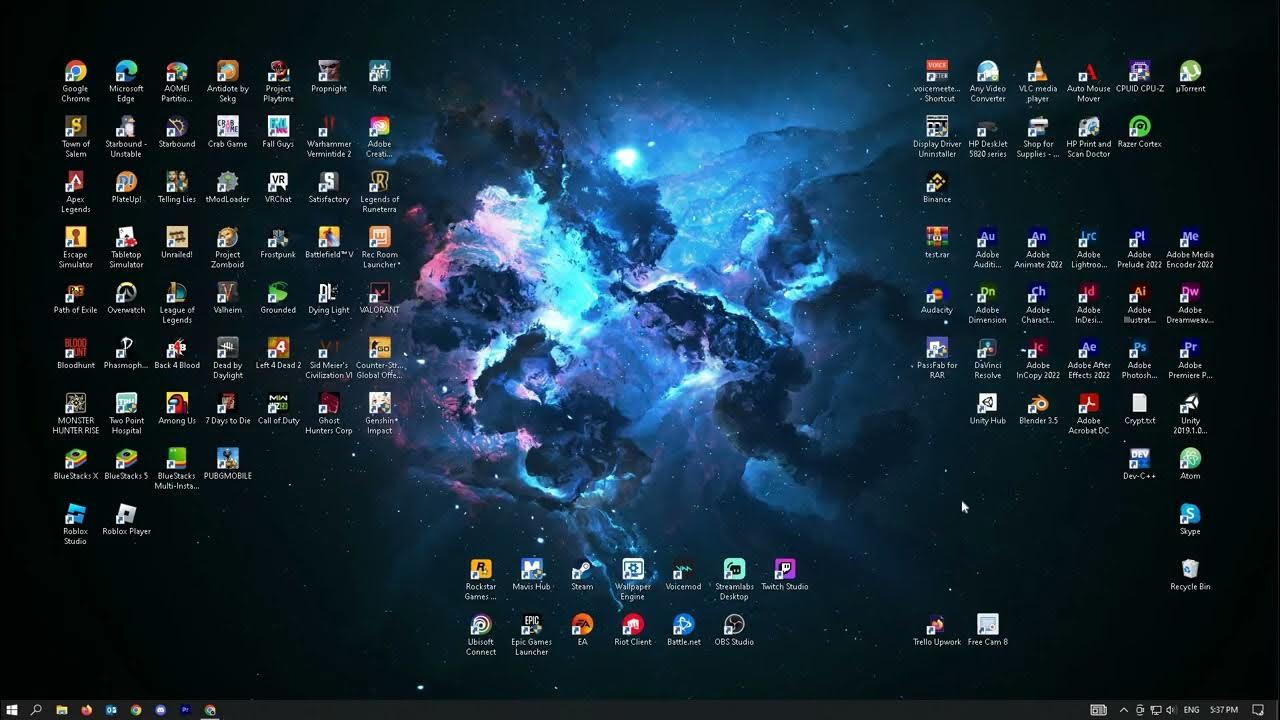Select the Trello Upwork shortcut
1280x720 pixels.
tap(937, 629)
